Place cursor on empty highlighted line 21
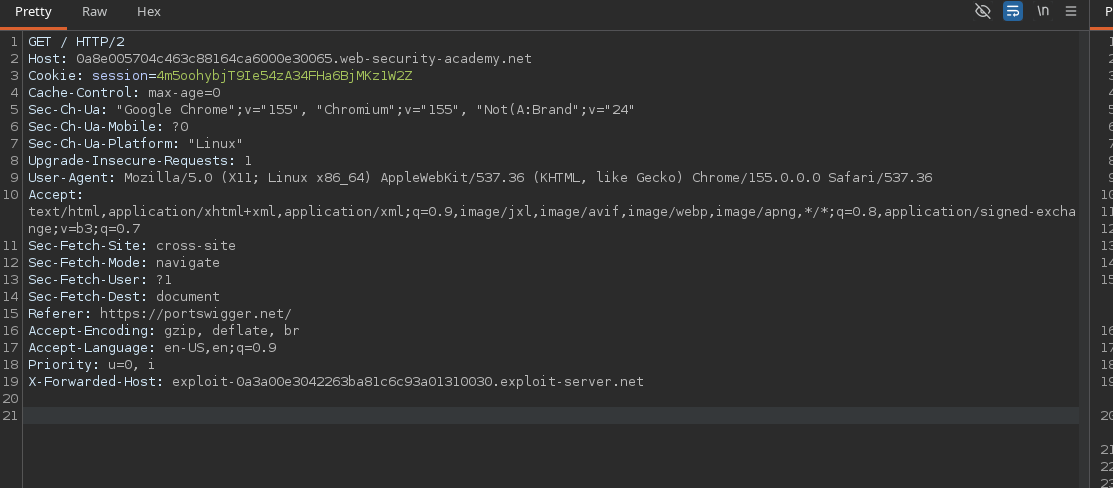The width and height of the screenshot is (1113, 488). point(551,416)
